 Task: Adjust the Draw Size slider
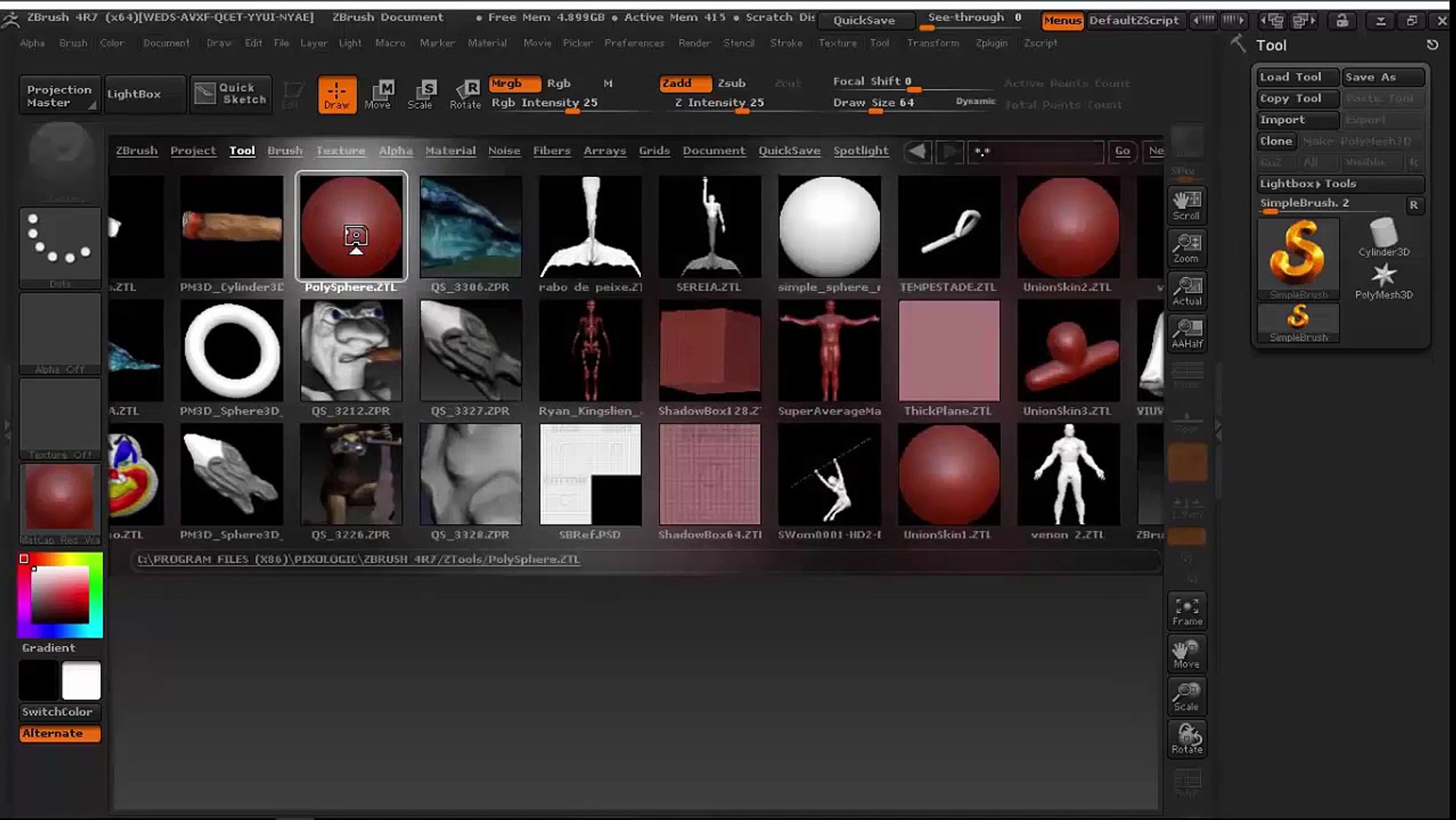[x=913, y=104]
